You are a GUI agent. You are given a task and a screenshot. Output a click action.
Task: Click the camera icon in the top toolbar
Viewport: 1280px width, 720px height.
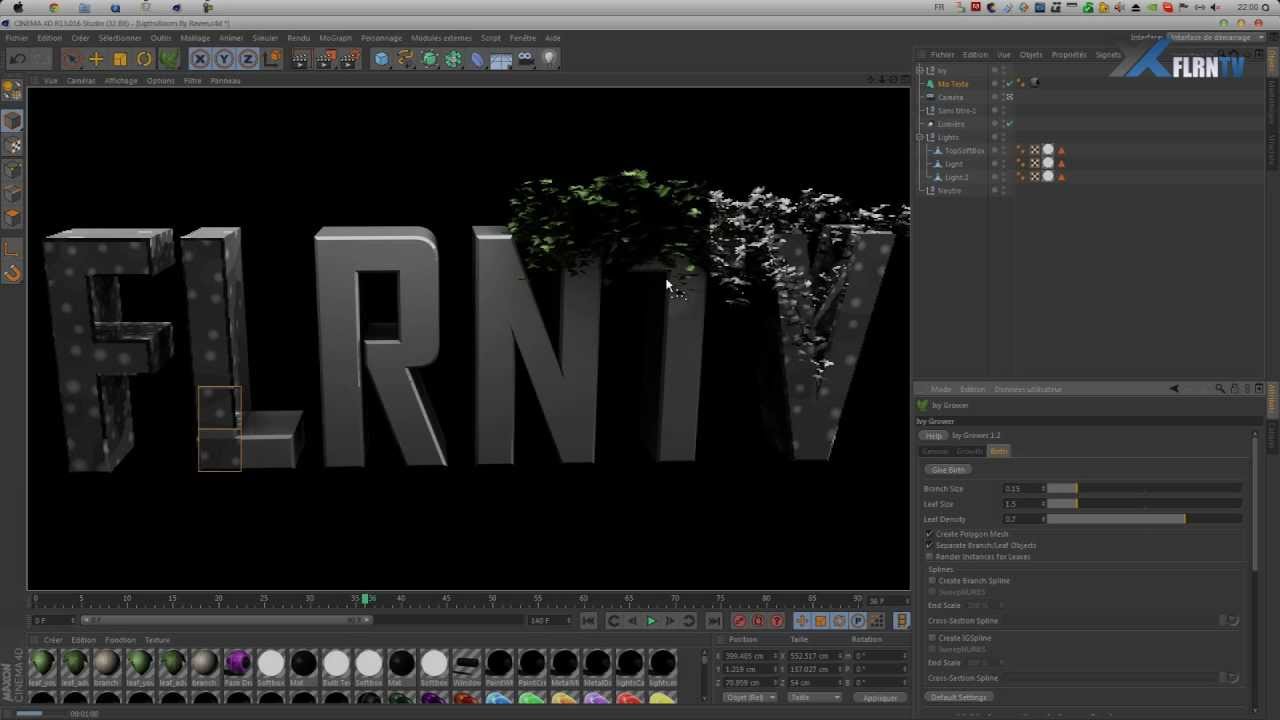[525, 59]
